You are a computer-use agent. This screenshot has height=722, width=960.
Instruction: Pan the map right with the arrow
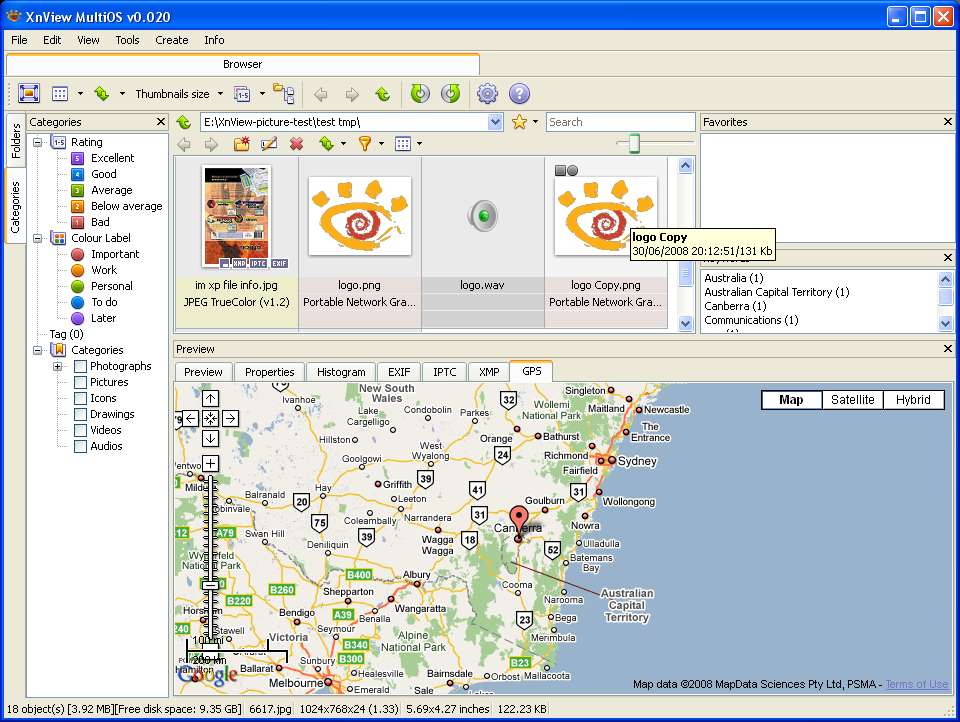230,418
